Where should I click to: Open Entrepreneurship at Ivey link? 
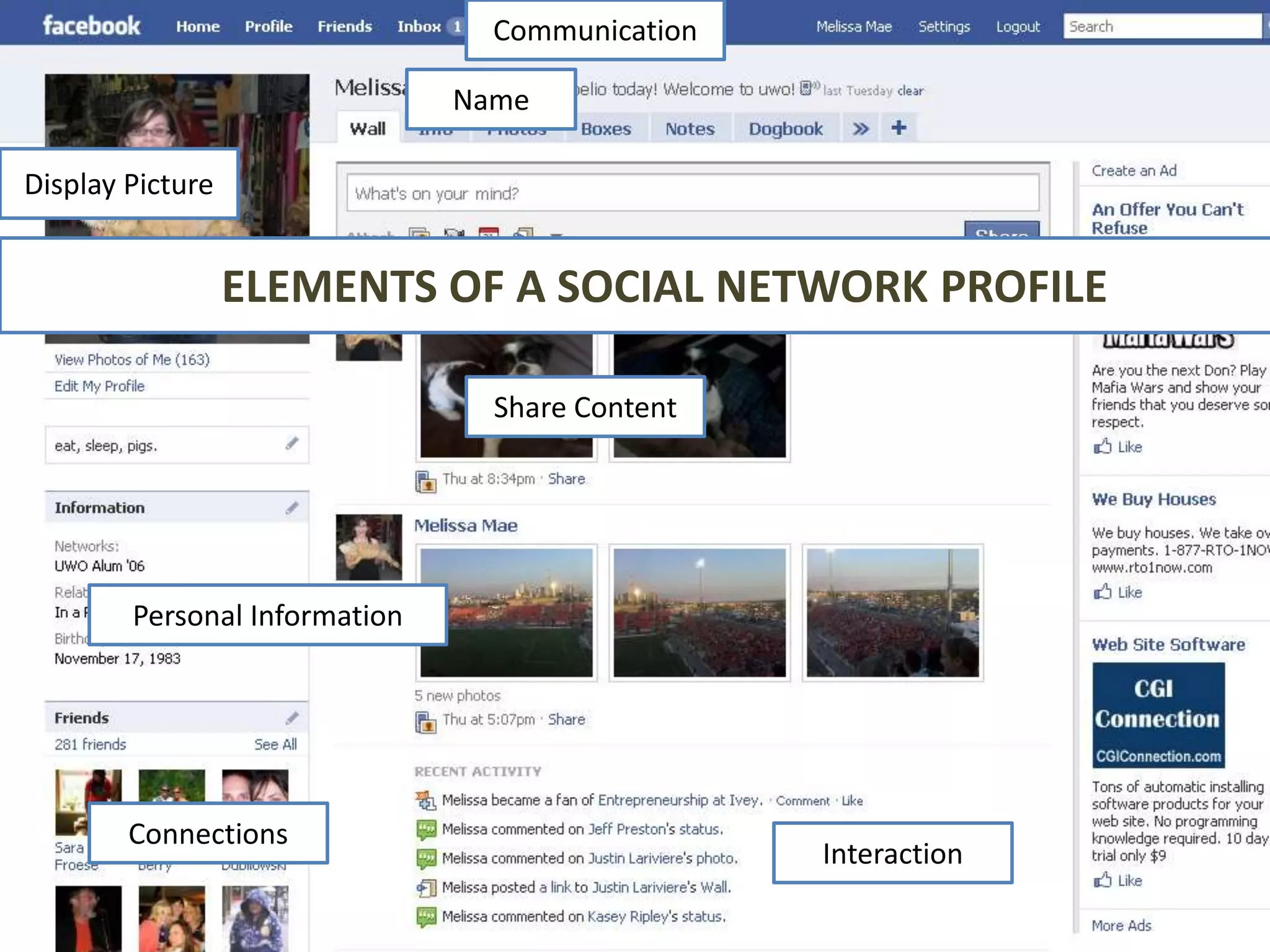(680, 800)
